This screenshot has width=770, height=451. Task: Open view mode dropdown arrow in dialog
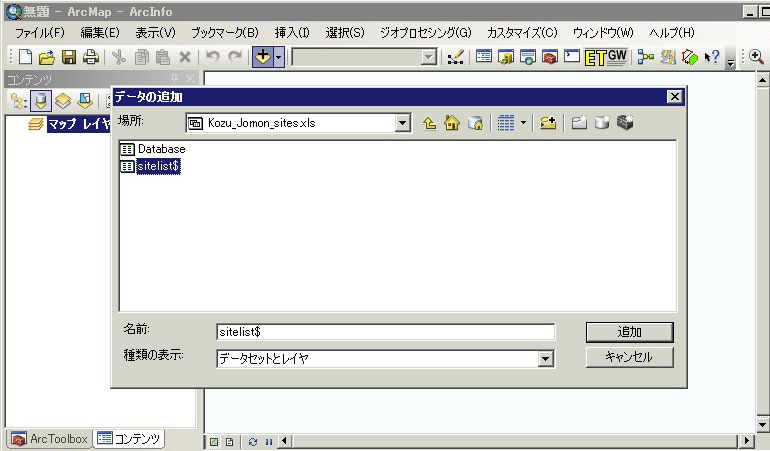coord(523,123)
